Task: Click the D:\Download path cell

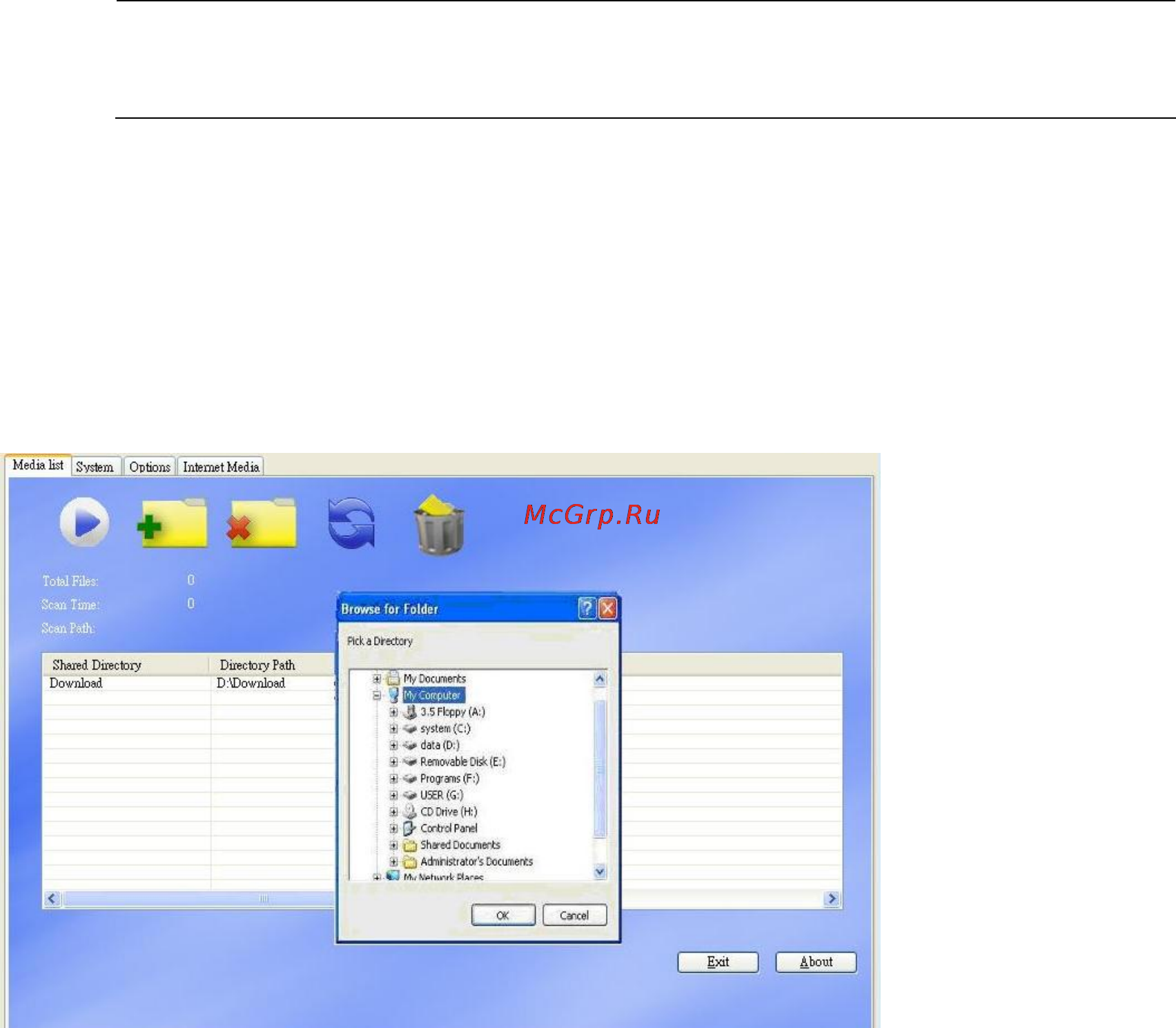Action: [251, 683]
